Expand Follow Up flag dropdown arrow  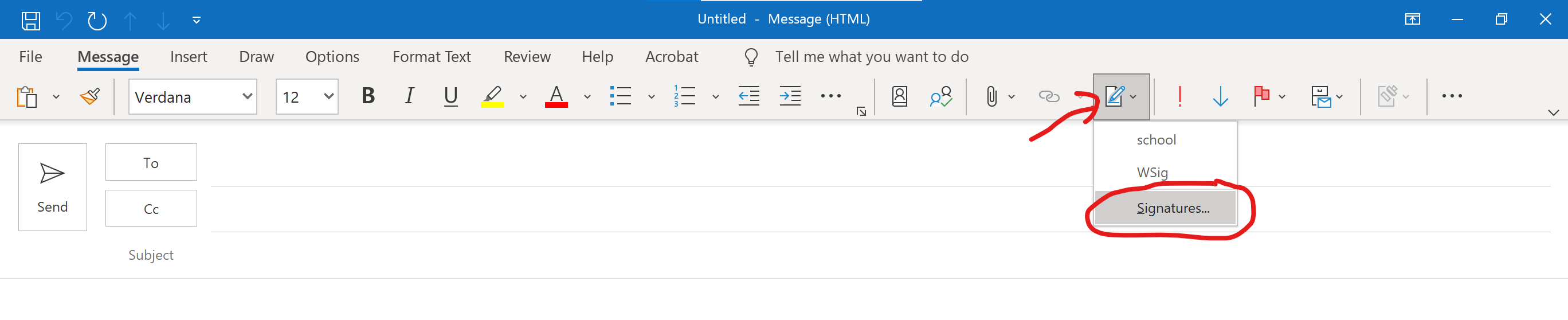[1282, 96]
